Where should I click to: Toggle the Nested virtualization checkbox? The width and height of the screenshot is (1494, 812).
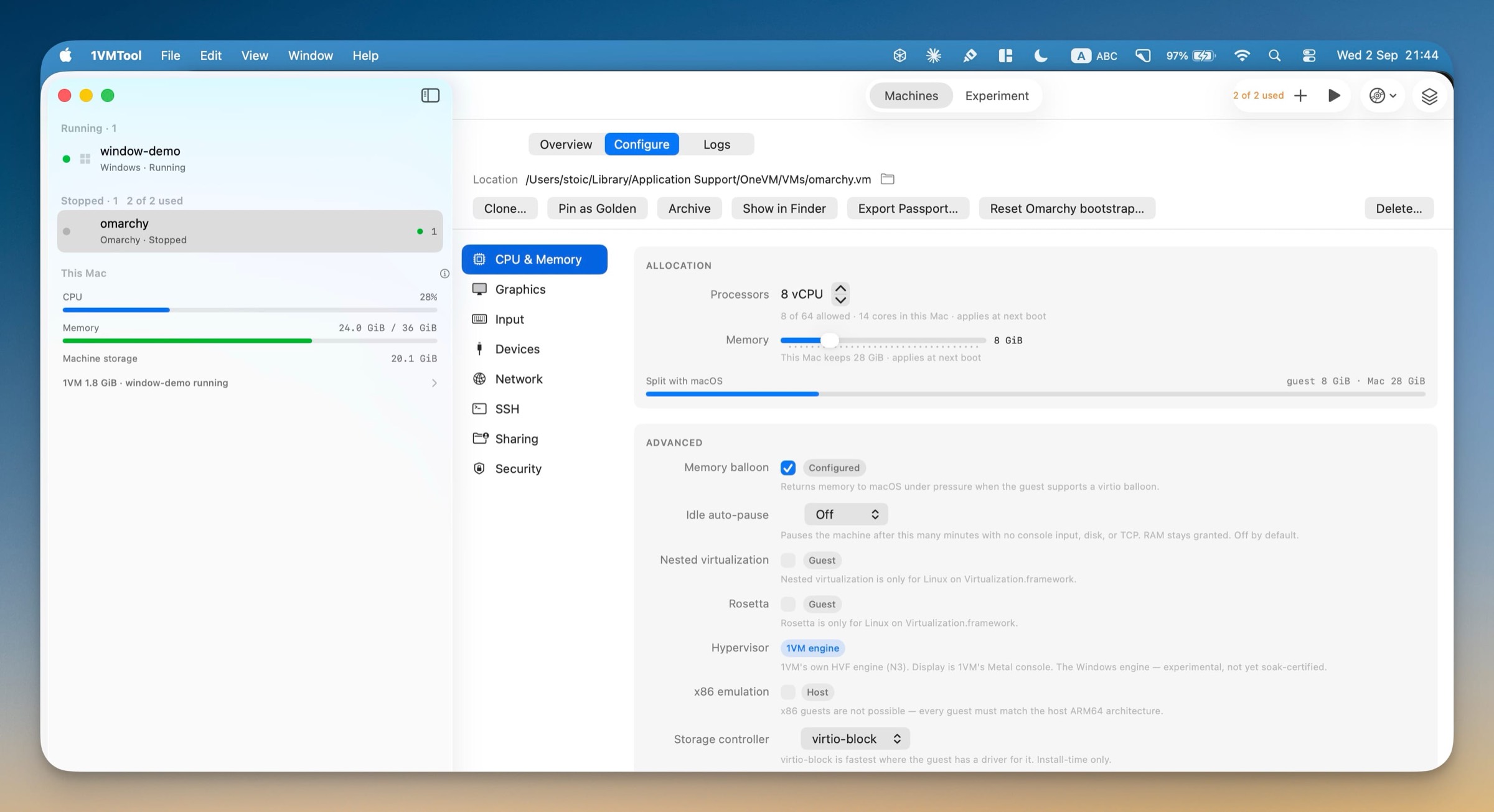787,560
